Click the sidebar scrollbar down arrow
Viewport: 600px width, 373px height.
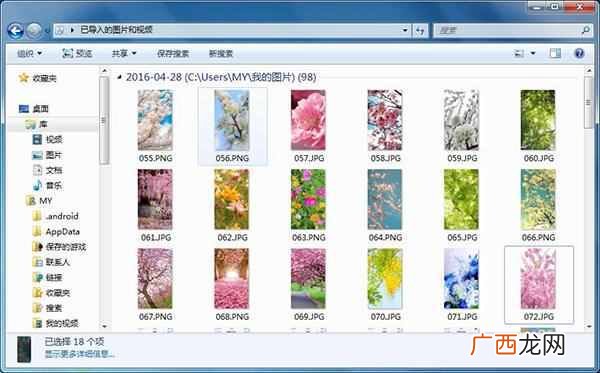coord(104,326)
